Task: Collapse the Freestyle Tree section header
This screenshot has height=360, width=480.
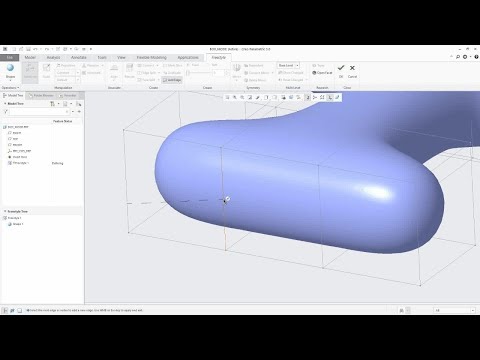Action: (16, 211)
